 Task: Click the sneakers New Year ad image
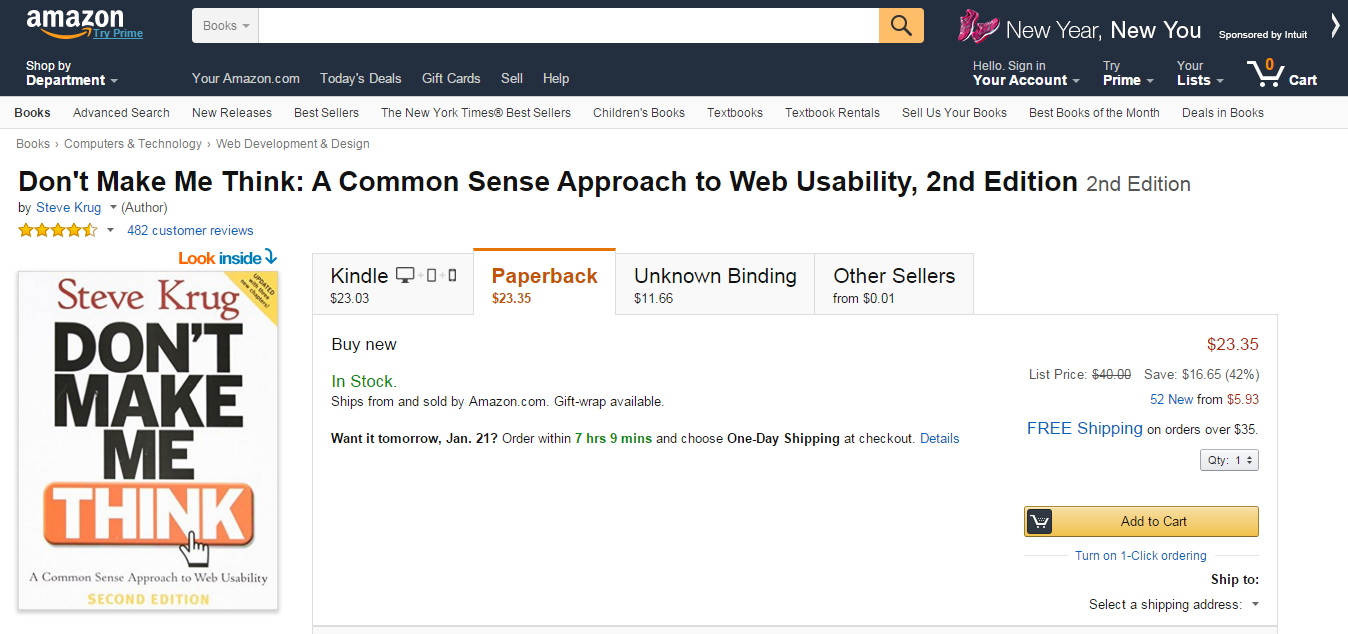click(x=977, y=27)
